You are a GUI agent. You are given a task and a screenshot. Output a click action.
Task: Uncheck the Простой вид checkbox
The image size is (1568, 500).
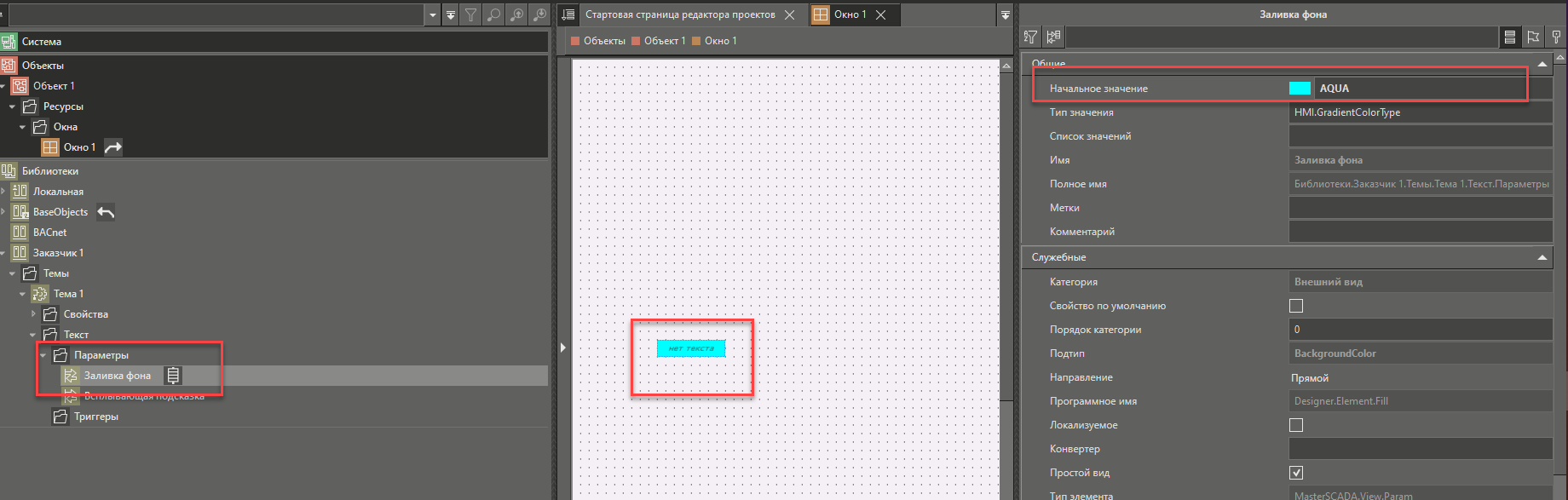(1296, 473)
